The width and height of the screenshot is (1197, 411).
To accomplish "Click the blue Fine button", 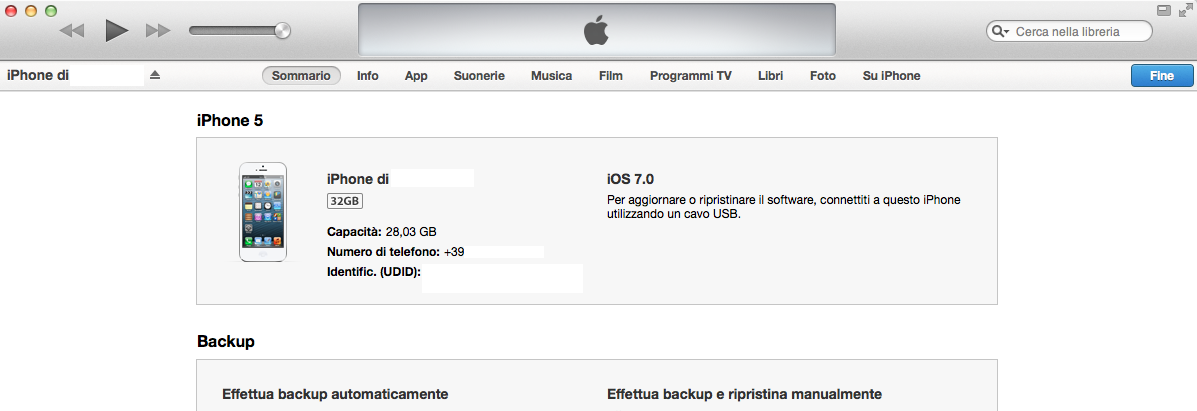I will (1162, 76).
